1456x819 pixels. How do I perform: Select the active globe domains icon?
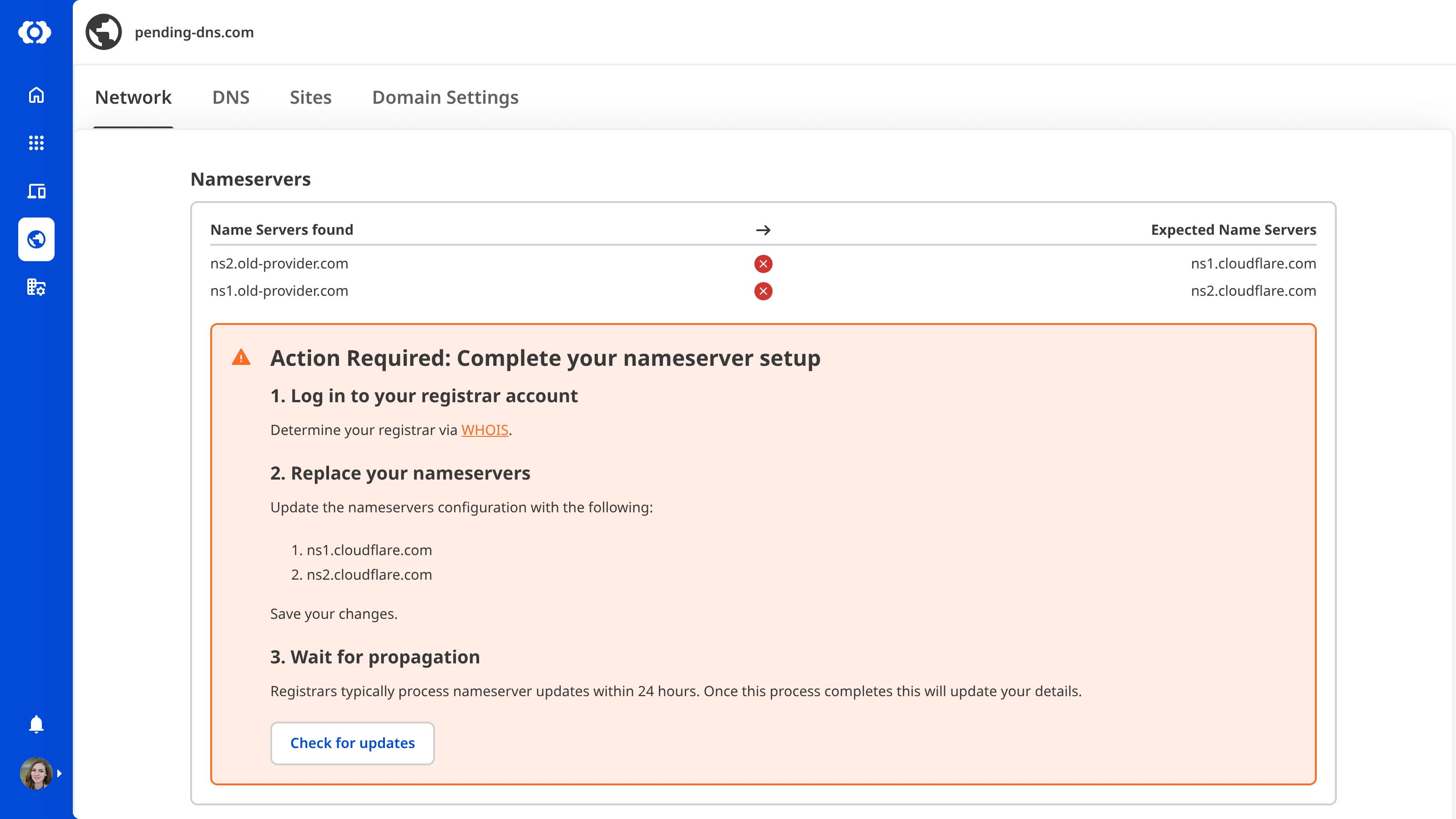[x=36, y=239]
